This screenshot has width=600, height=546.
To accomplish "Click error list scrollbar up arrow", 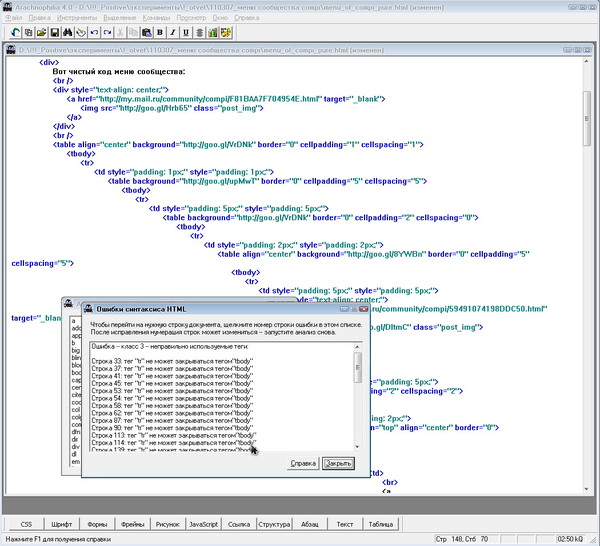I will (357, 347).
